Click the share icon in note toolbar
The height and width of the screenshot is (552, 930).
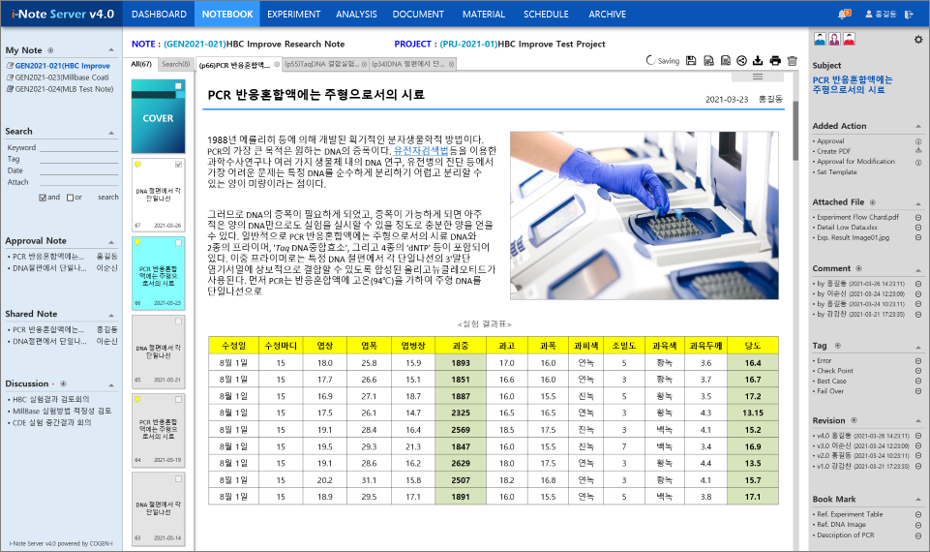[742, 62]
